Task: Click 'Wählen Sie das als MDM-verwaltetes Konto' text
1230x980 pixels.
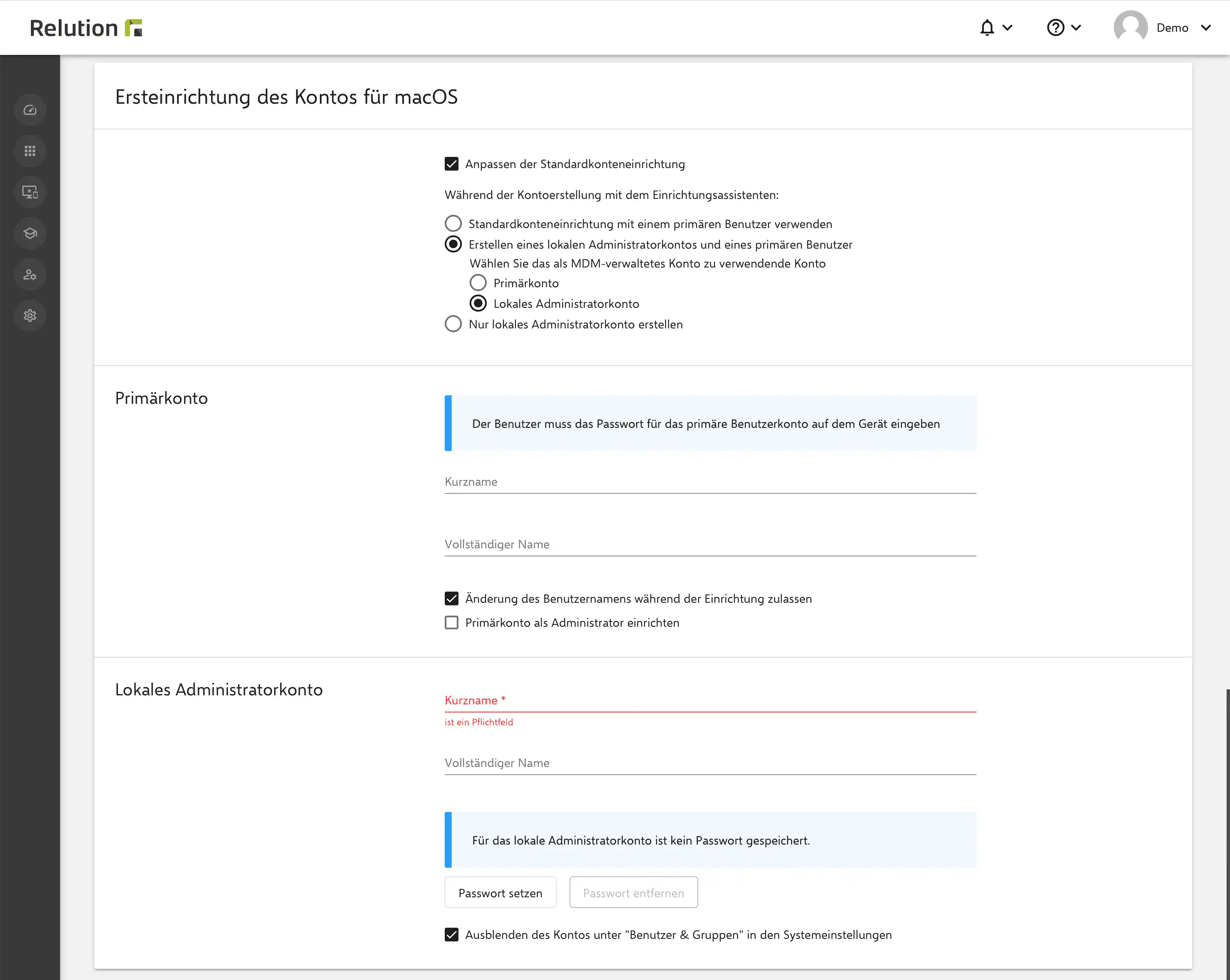Action: pyautogui.click(x=648, y=264)
